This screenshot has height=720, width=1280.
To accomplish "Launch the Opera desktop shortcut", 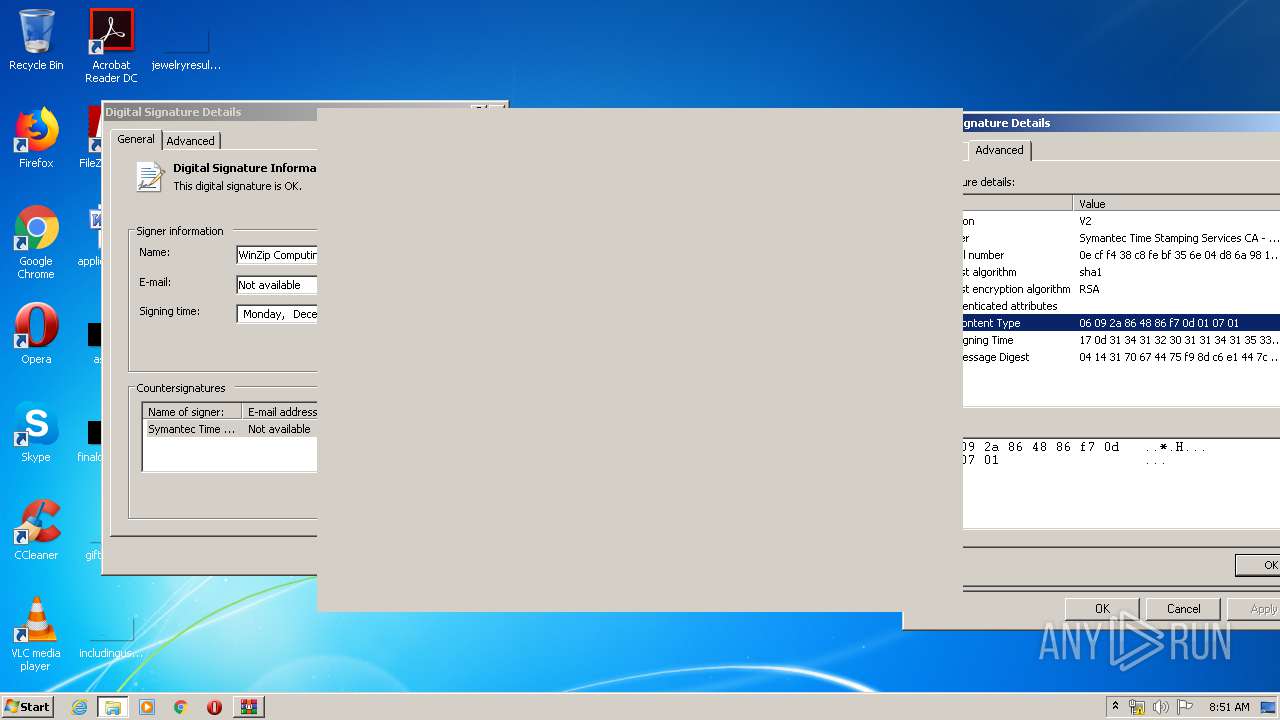I will point(36,333).
